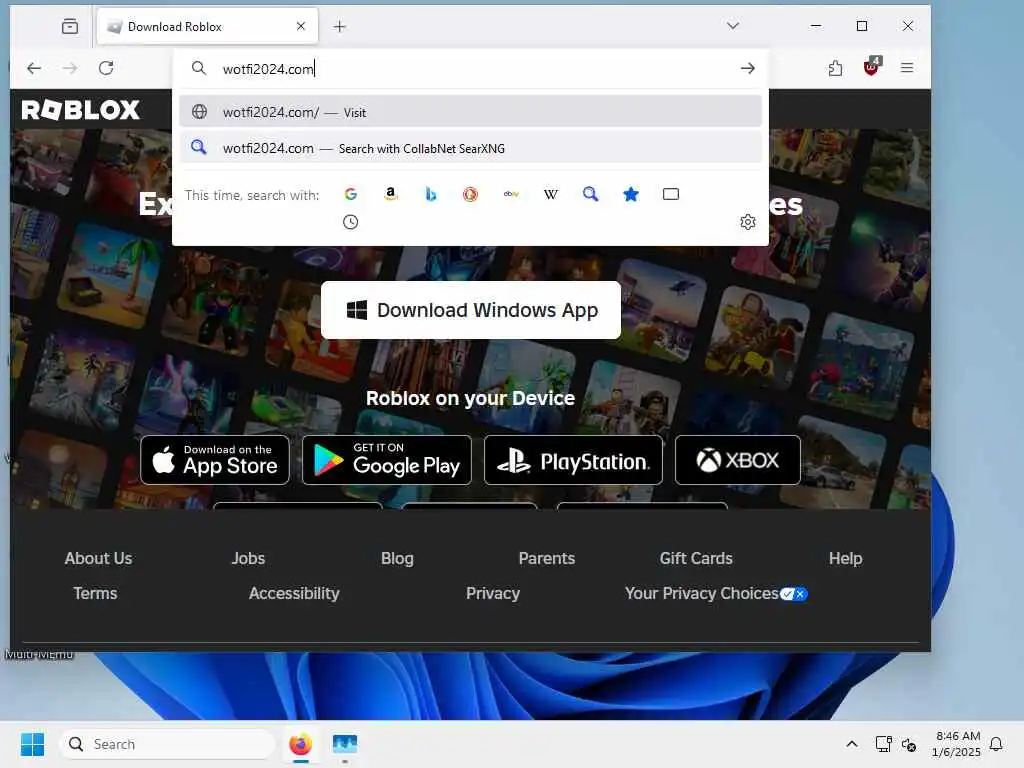
Task: Click Download Windows App button
Action: [471, 310]
